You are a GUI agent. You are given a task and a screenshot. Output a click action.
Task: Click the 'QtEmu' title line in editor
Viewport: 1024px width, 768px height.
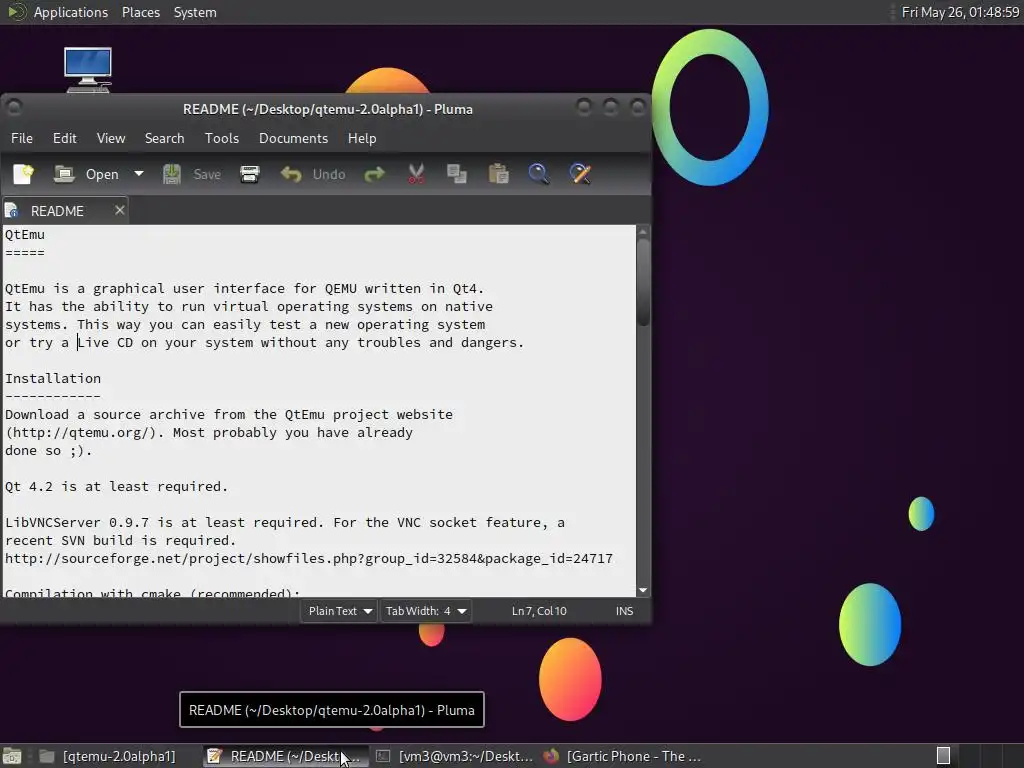click(25, 234)
